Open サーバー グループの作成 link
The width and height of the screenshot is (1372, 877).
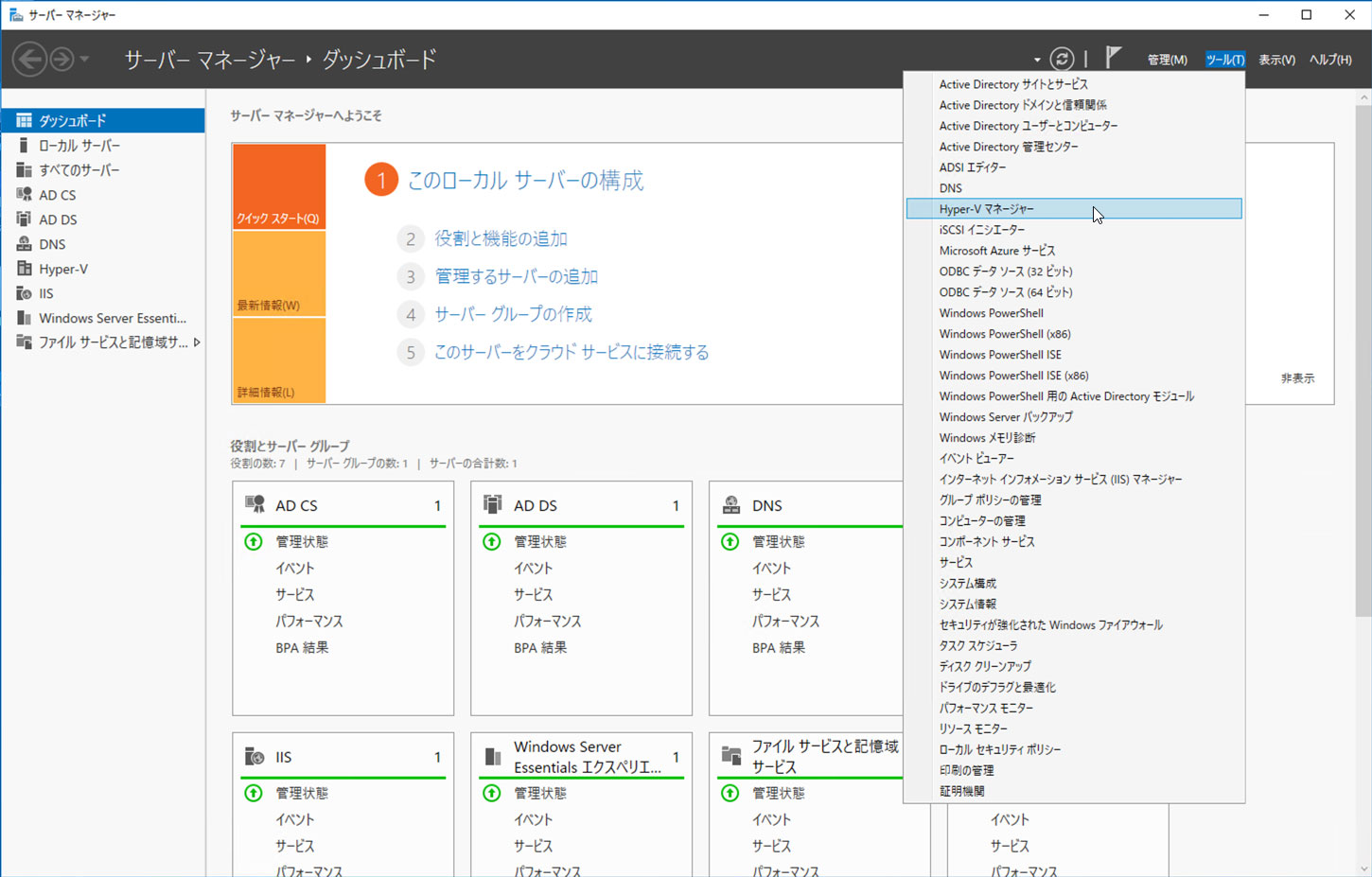[x=513, y=314]
